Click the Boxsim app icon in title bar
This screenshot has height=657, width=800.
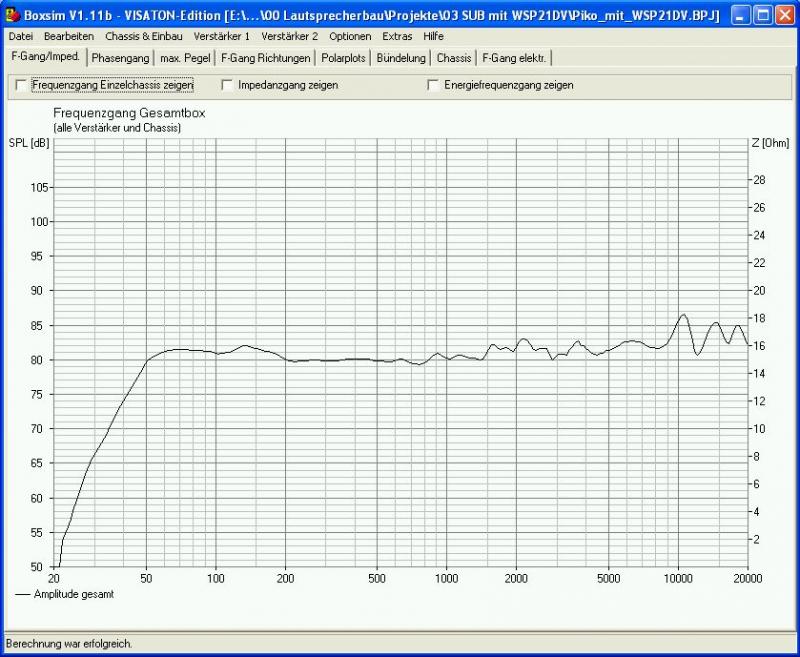(13, 15)
